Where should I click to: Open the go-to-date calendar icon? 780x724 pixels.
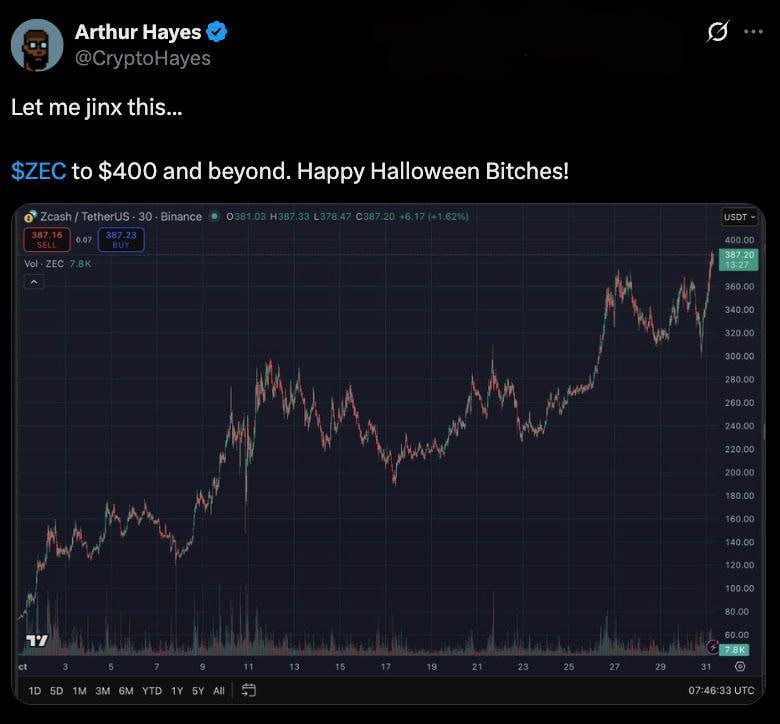[250, 690]
